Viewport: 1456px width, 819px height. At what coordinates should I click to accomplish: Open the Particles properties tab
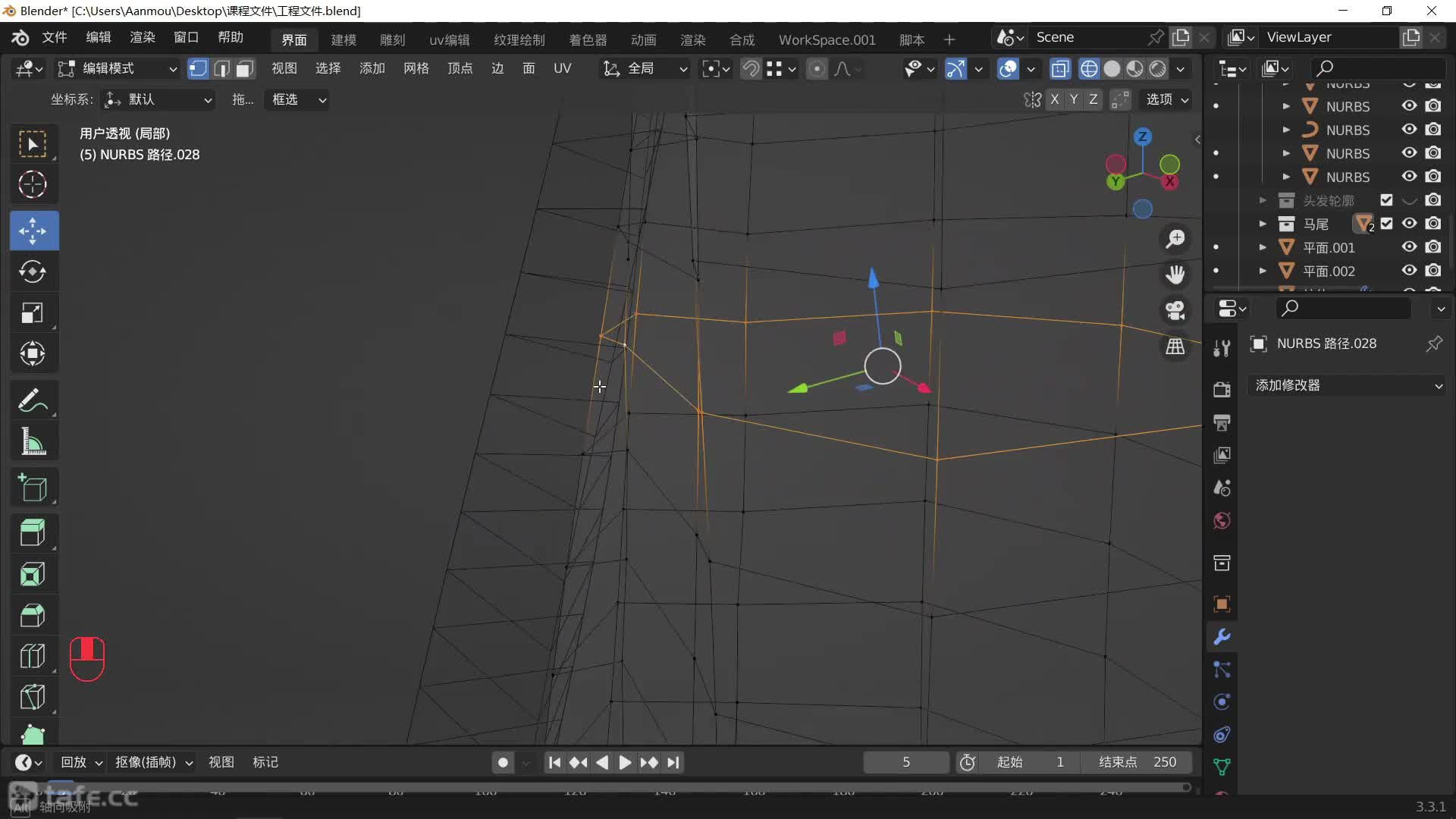1222,670
